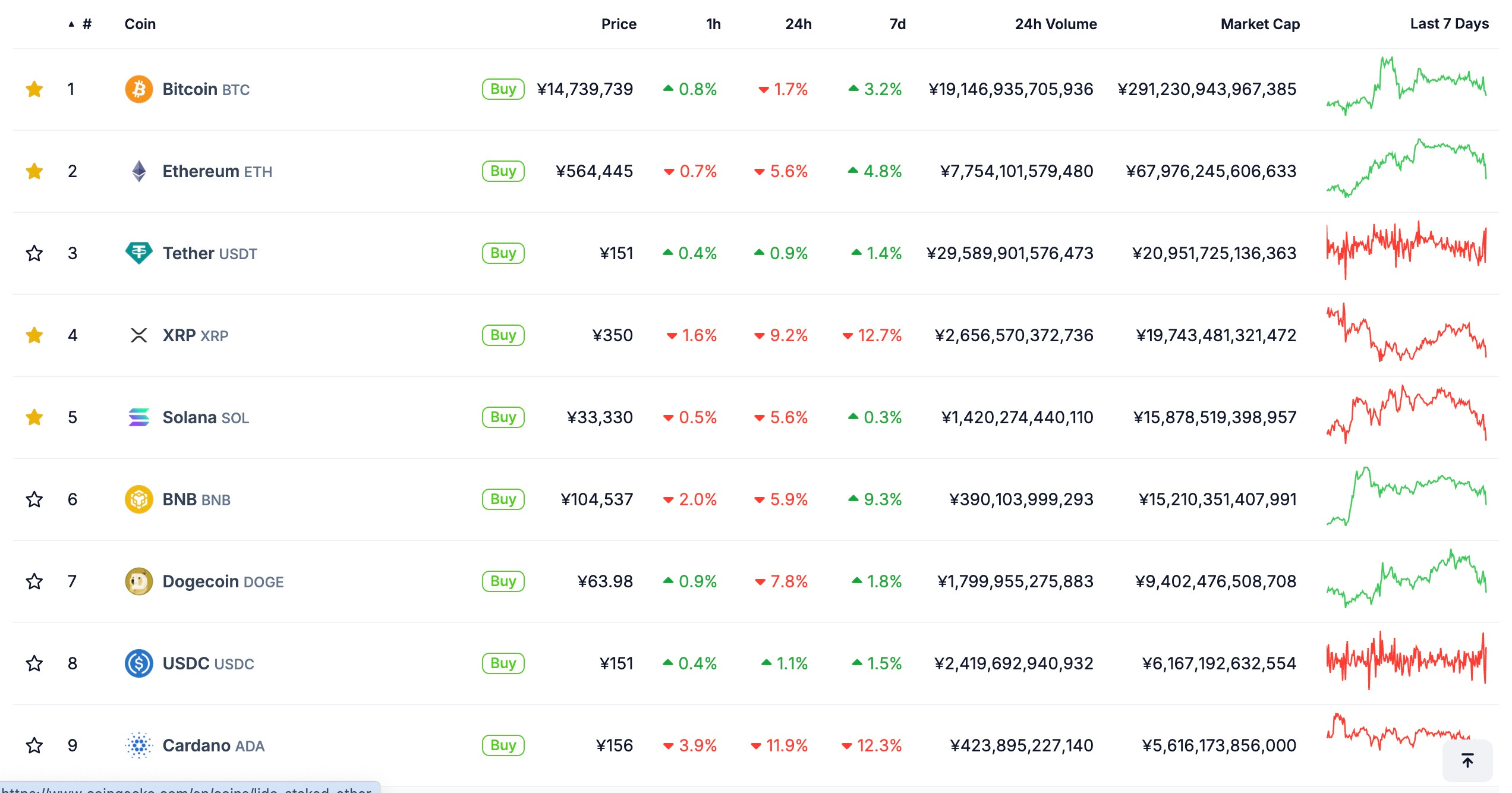Screen dimensions: 1512x793
Task: Click the Bitcoin coin logo
Action: click(x=138, y=89)
